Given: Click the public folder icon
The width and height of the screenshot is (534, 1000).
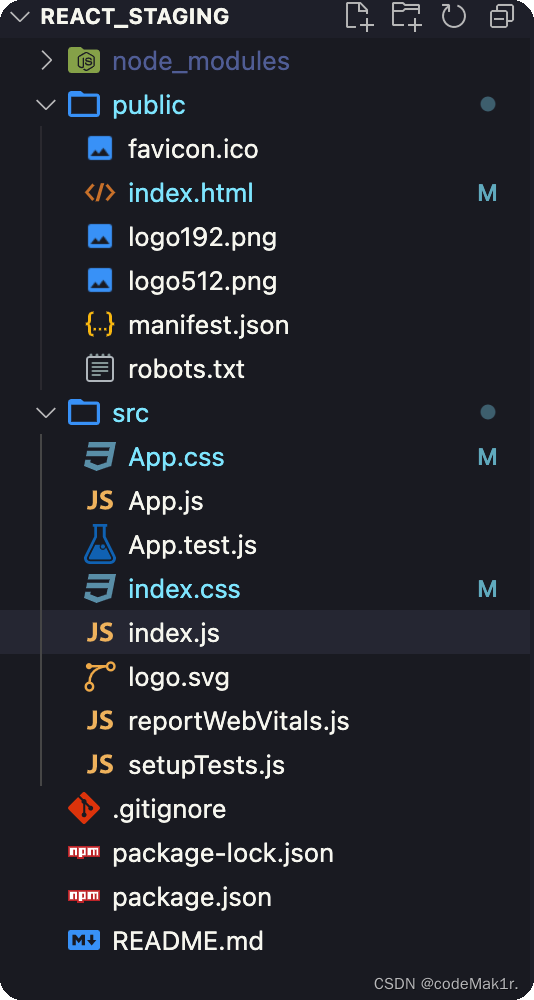Looking at the screenshot, I should click(84, 105).
